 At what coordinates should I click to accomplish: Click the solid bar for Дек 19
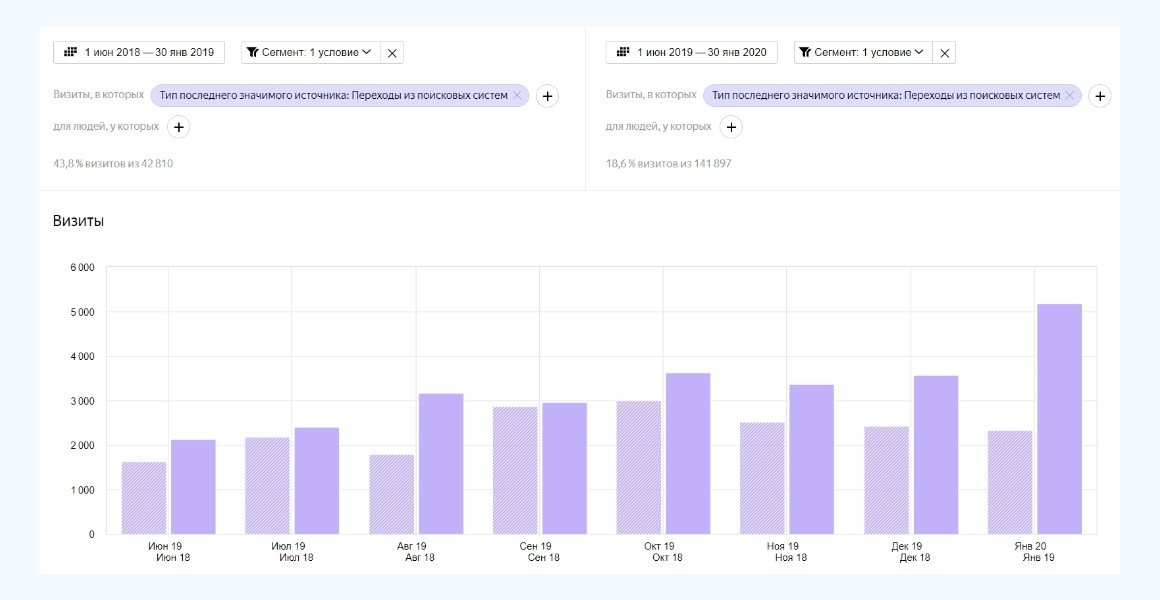click(935, 455)
